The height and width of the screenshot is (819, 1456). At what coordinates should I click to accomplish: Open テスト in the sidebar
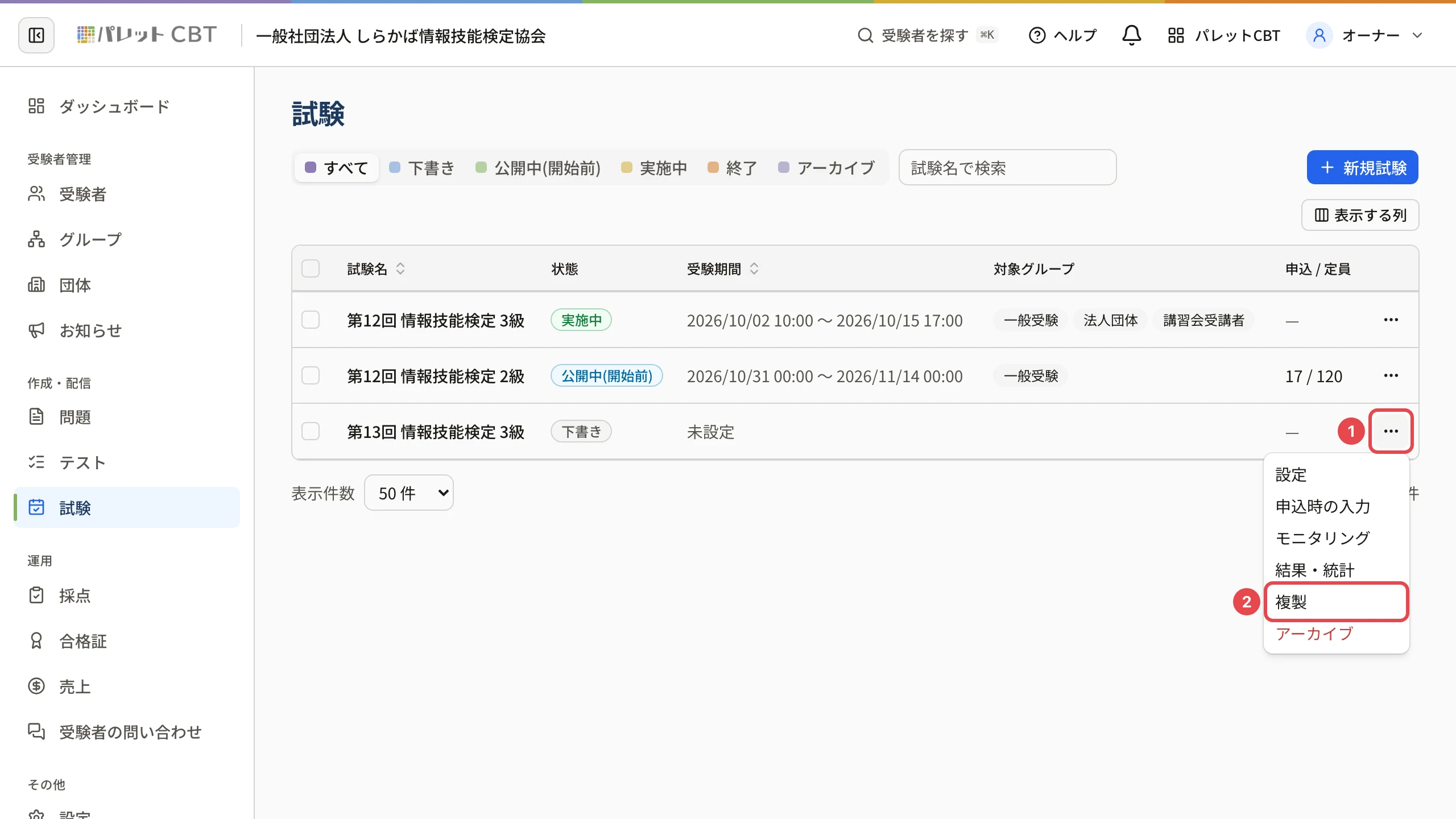(x=127, y=462)
